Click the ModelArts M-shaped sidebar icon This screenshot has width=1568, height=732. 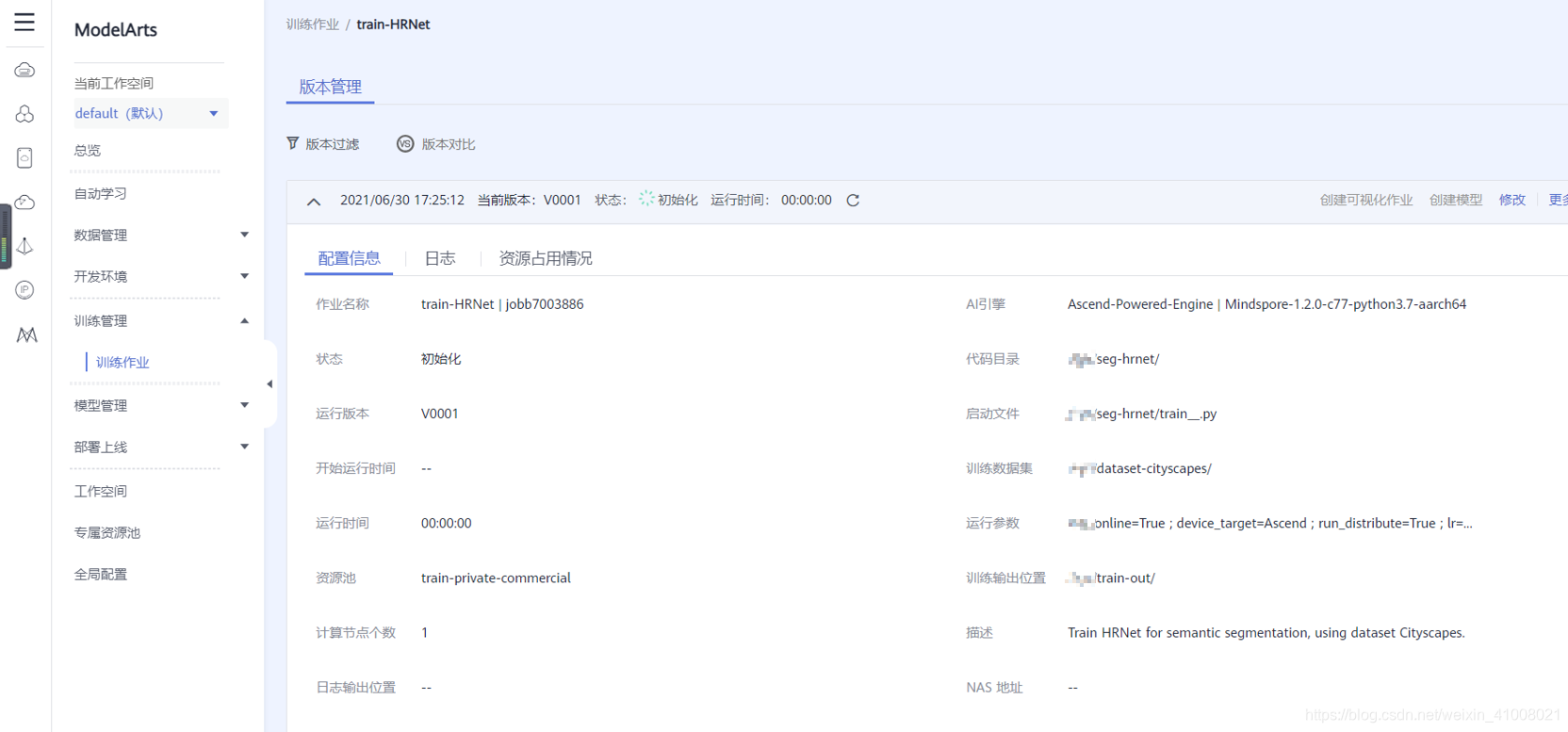(x=26, y=334)
